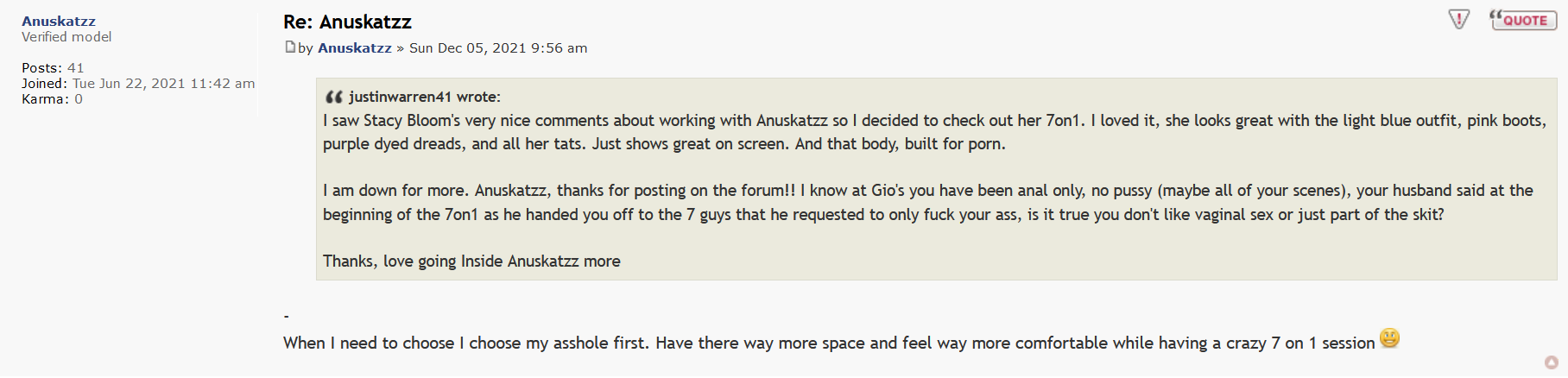Image resolution: width=1568 pixels, height=378 pixels.
Task: Click the quotation marks icon in quote box
Action: pyautogui.click(x=333, y=97)
